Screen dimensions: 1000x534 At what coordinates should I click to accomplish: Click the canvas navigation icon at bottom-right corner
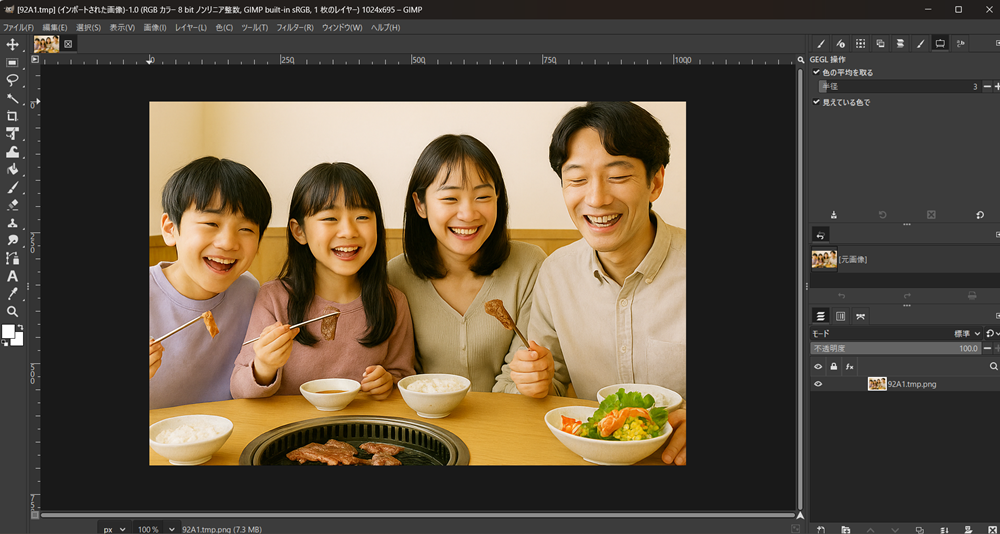click(x=800, y=515)
